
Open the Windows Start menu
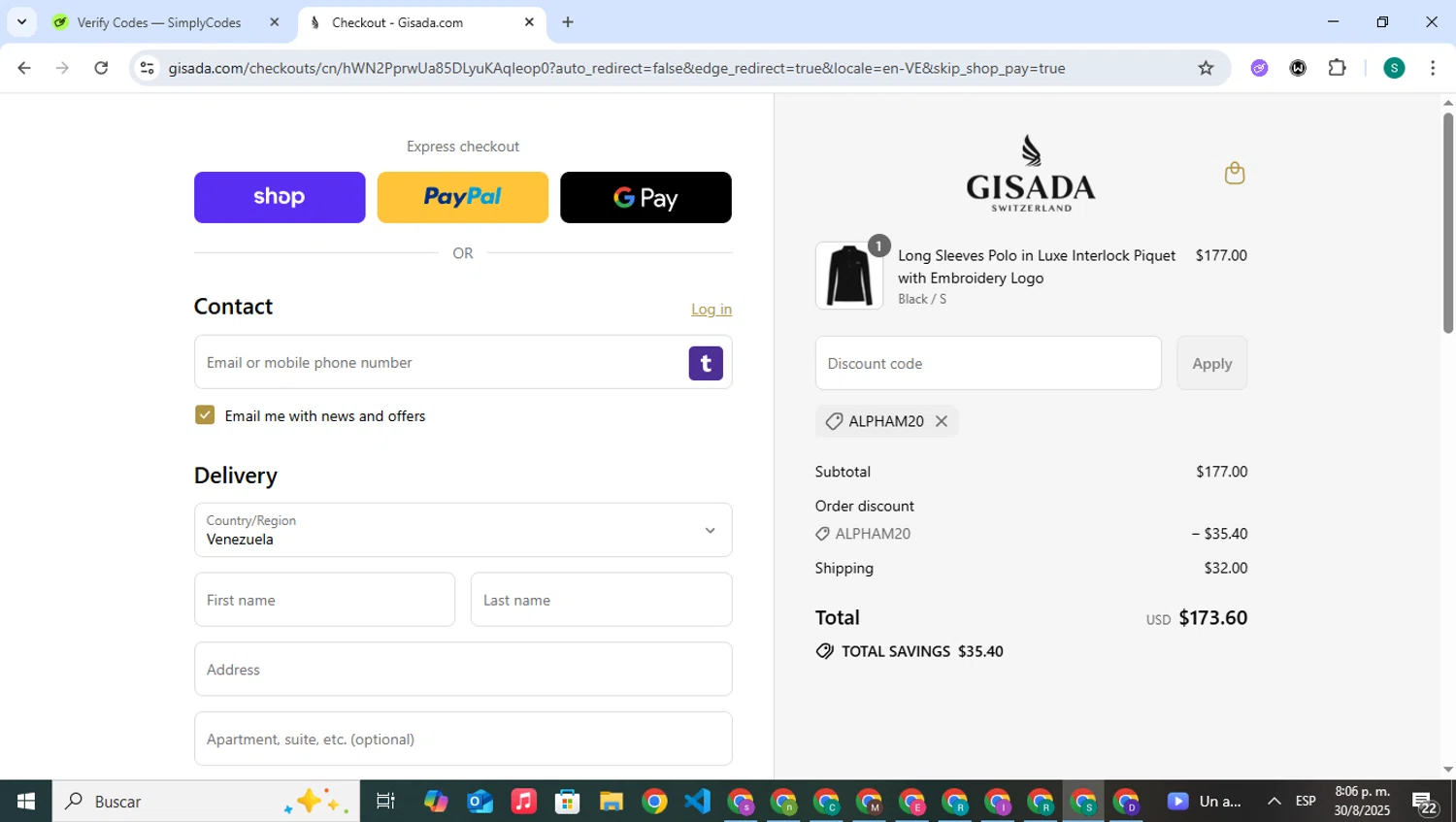[x=26, y=802]
